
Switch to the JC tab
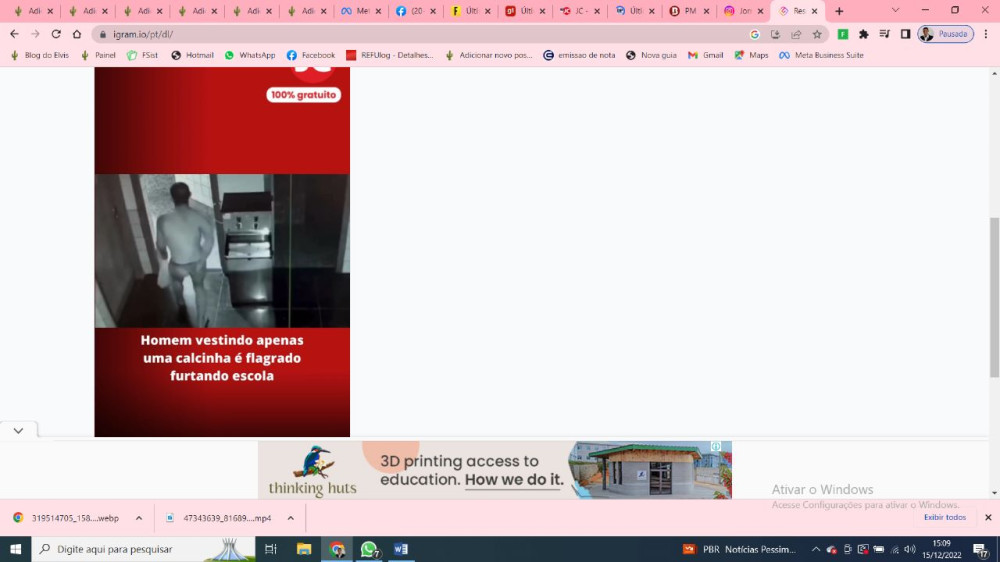[580, 11]
